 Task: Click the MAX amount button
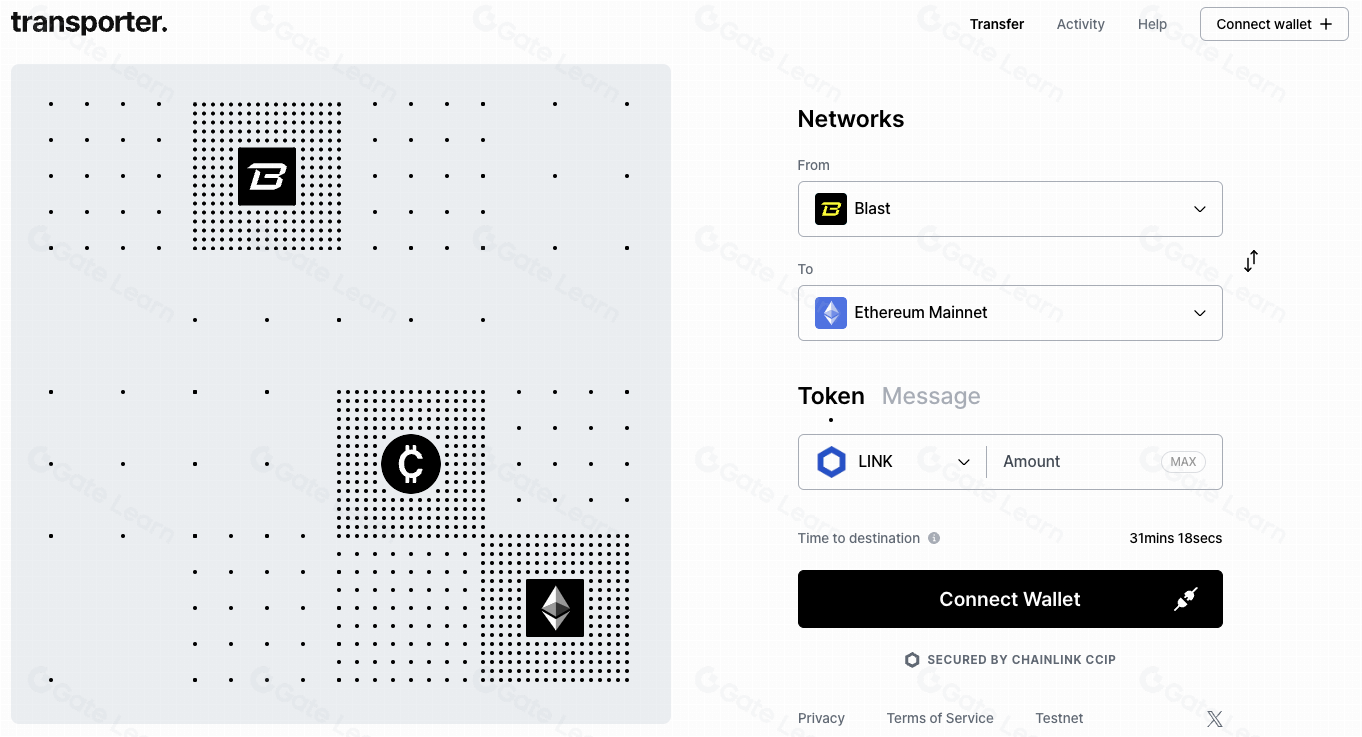click(x=1183, y=462)
